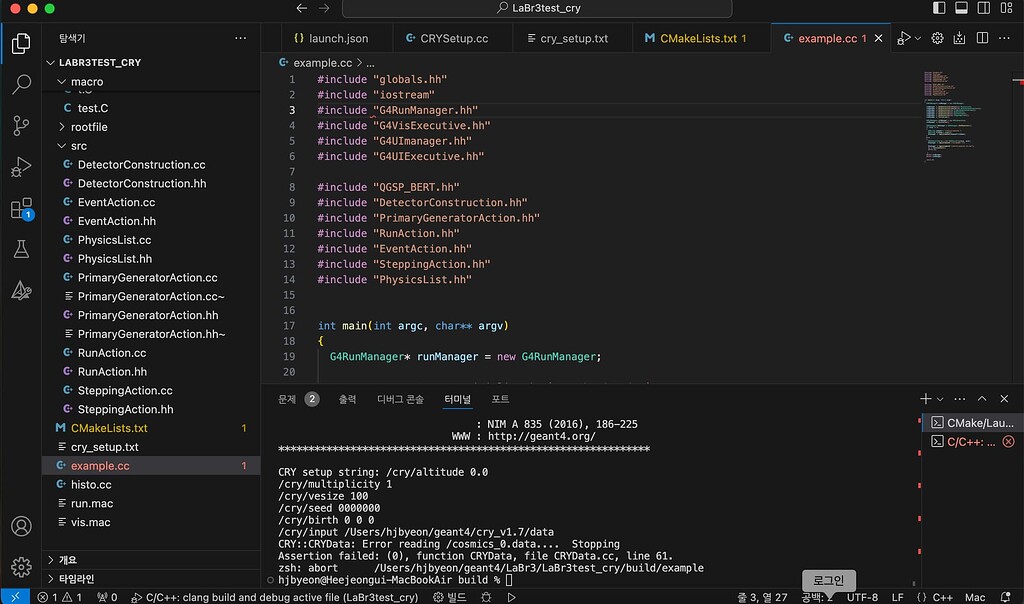1024x604 pixels.
Task: Click the Accounts icon at sidebar bottom
Action: click(22, 526)
